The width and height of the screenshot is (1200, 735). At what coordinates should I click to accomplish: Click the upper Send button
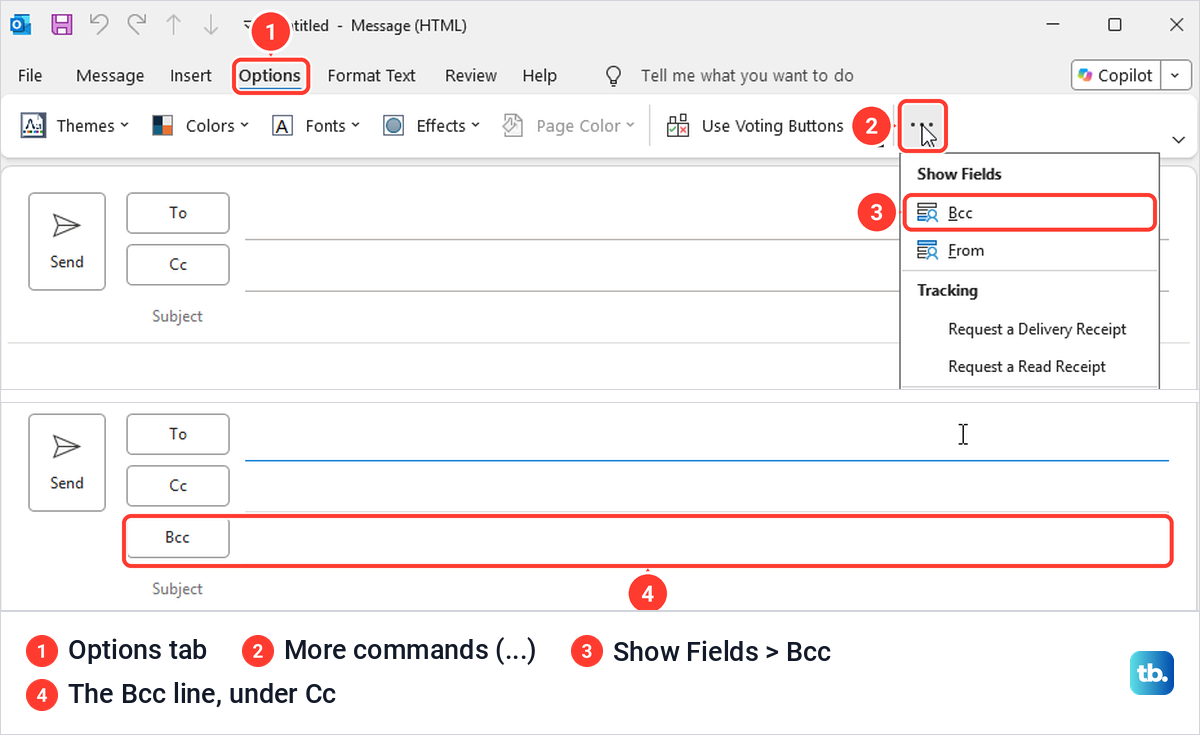pos(67,241)
